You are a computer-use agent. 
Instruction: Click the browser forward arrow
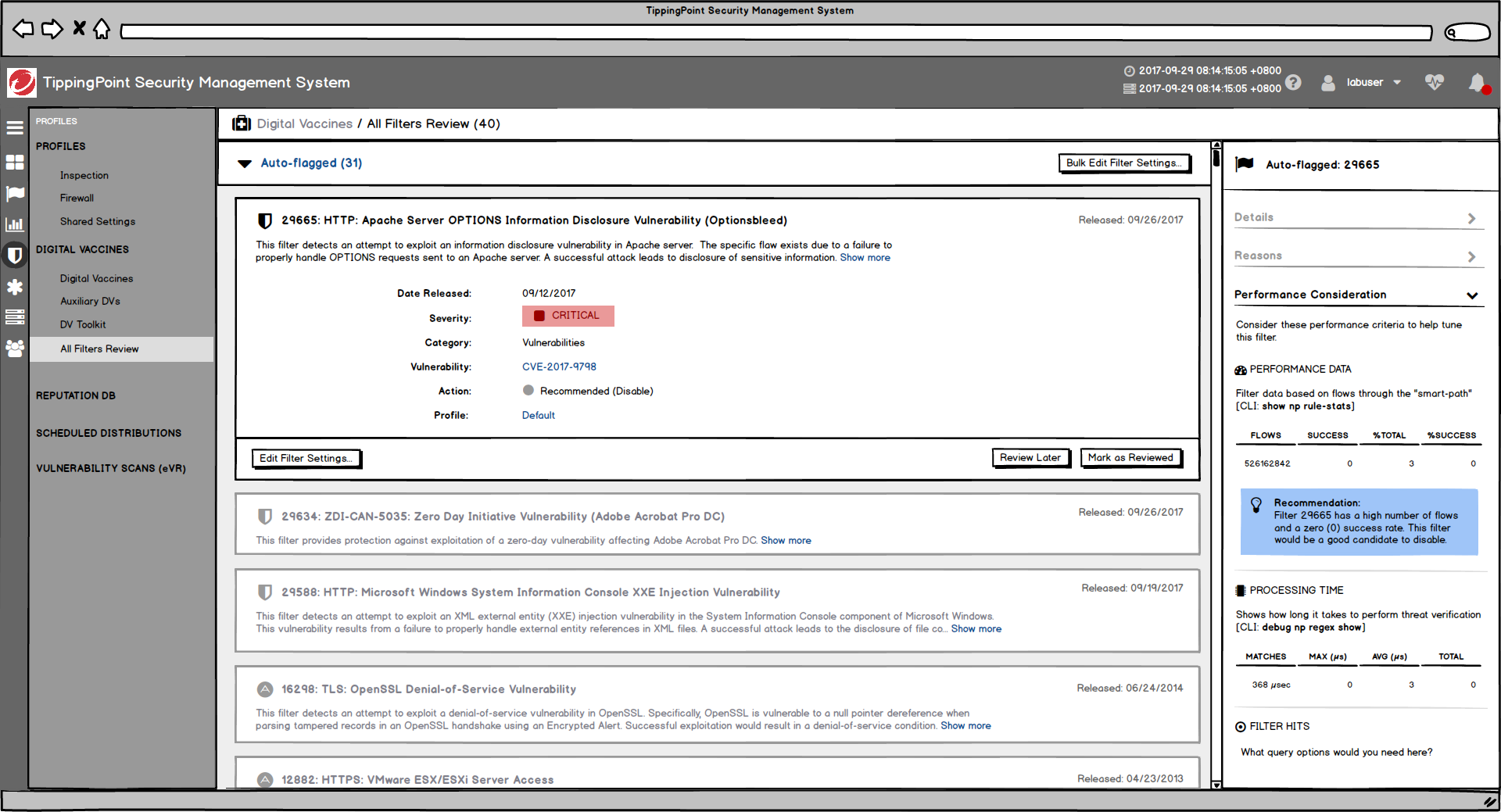[52, 30]
